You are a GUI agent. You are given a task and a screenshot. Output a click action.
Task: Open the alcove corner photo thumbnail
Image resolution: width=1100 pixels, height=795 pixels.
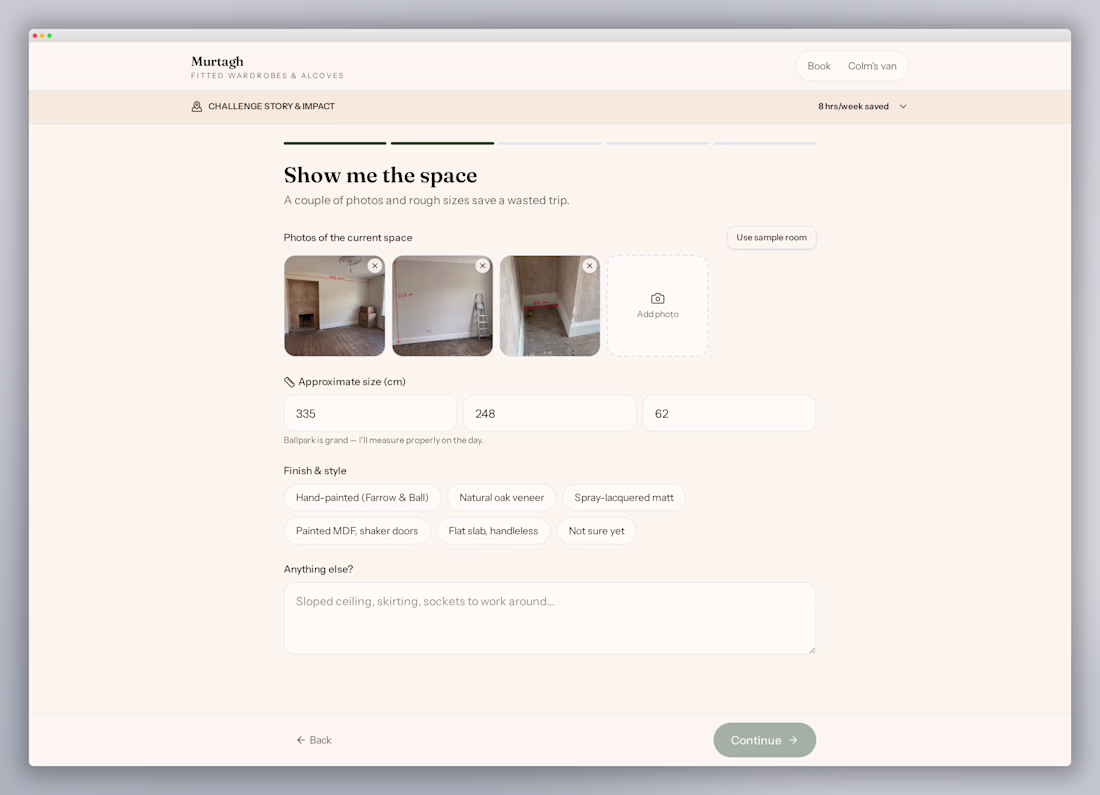coord(550,306)
